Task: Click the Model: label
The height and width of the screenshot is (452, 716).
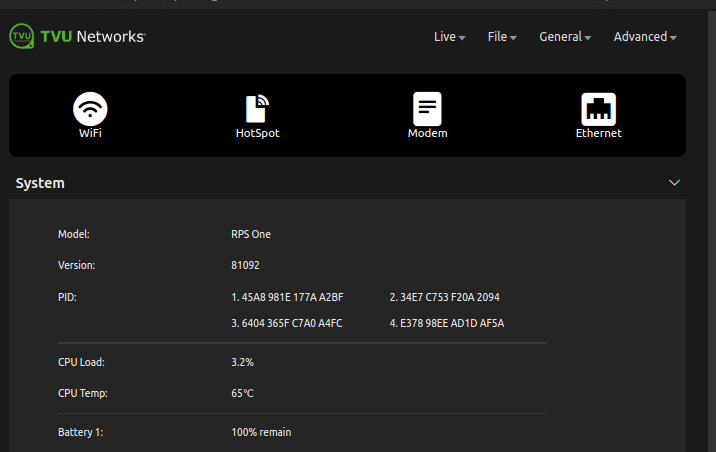Action: pyautogui.click(x=74, y=234)
